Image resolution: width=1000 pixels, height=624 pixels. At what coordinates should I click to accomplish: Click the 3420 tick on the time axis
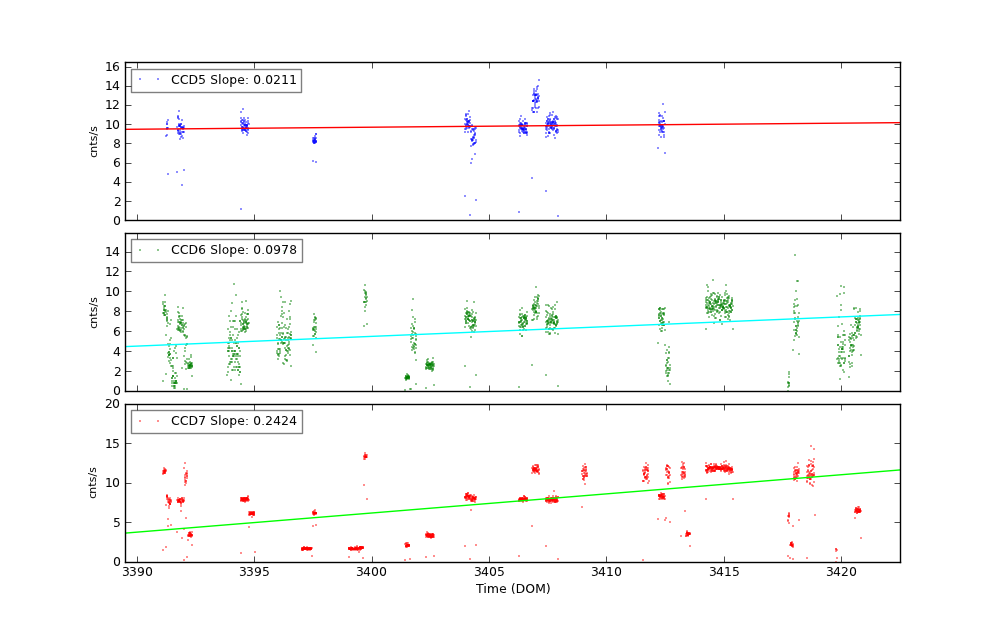coord(840,572)
